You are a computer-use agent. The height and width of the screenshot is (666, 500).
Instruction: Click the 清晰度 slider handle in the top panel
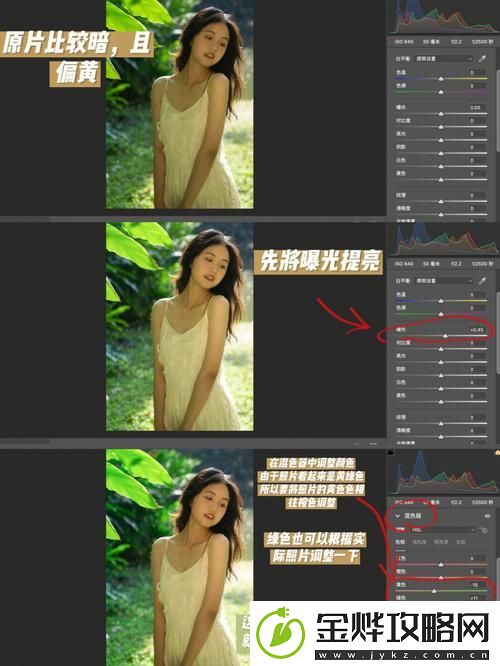click(441, 214)
